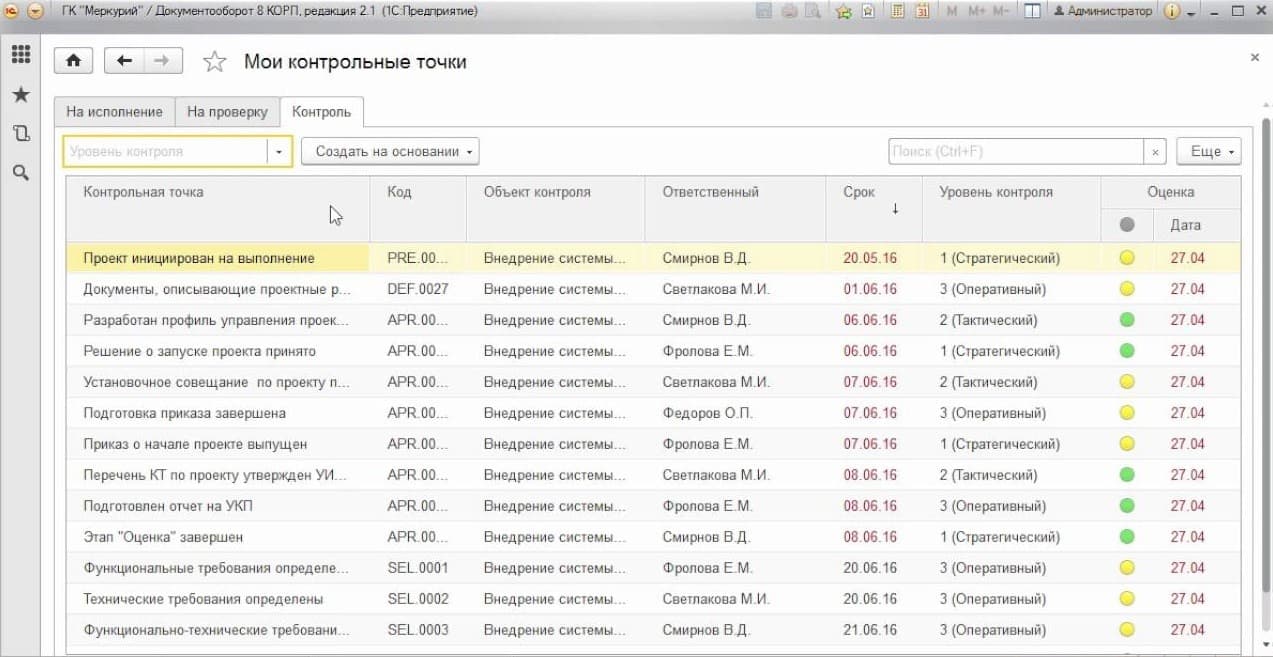
Task: Open the Еще menu button
Action: [1209, 151]
